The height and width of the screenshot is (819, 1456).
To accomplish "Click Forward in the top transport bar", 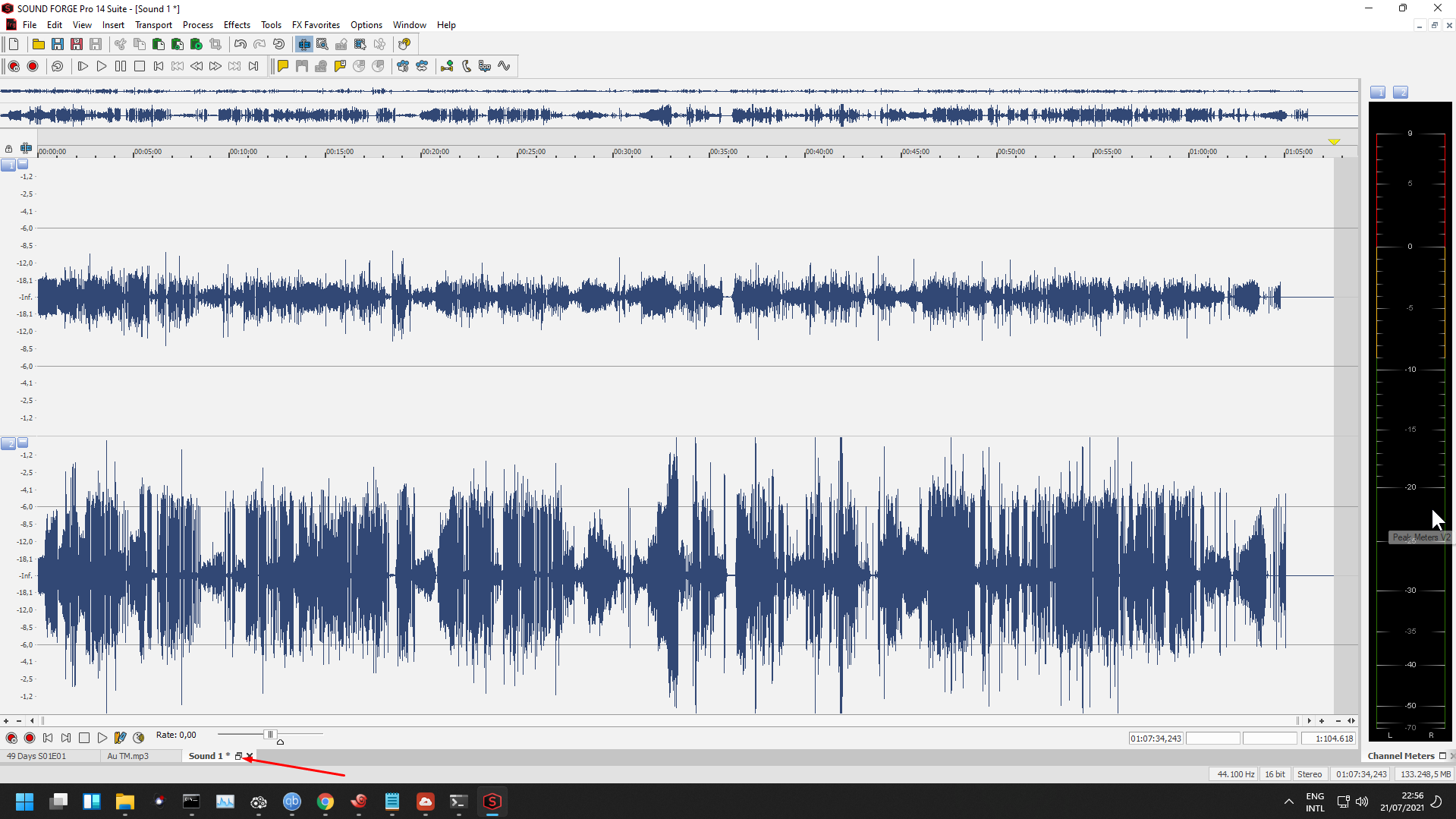I will 215,66.
